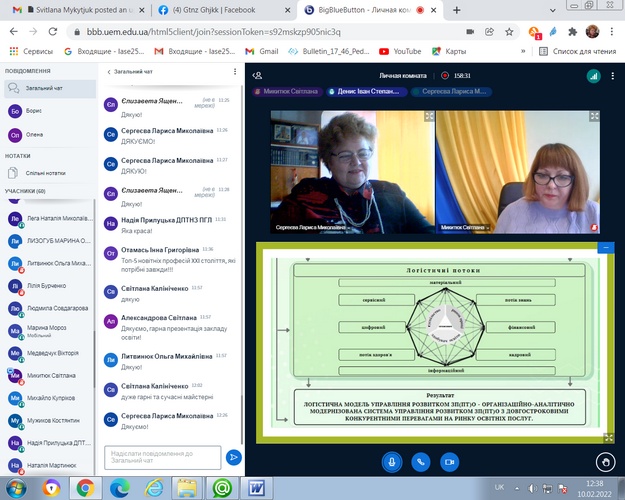
Task: Open the connection status indicator
Action: (593, 75)
